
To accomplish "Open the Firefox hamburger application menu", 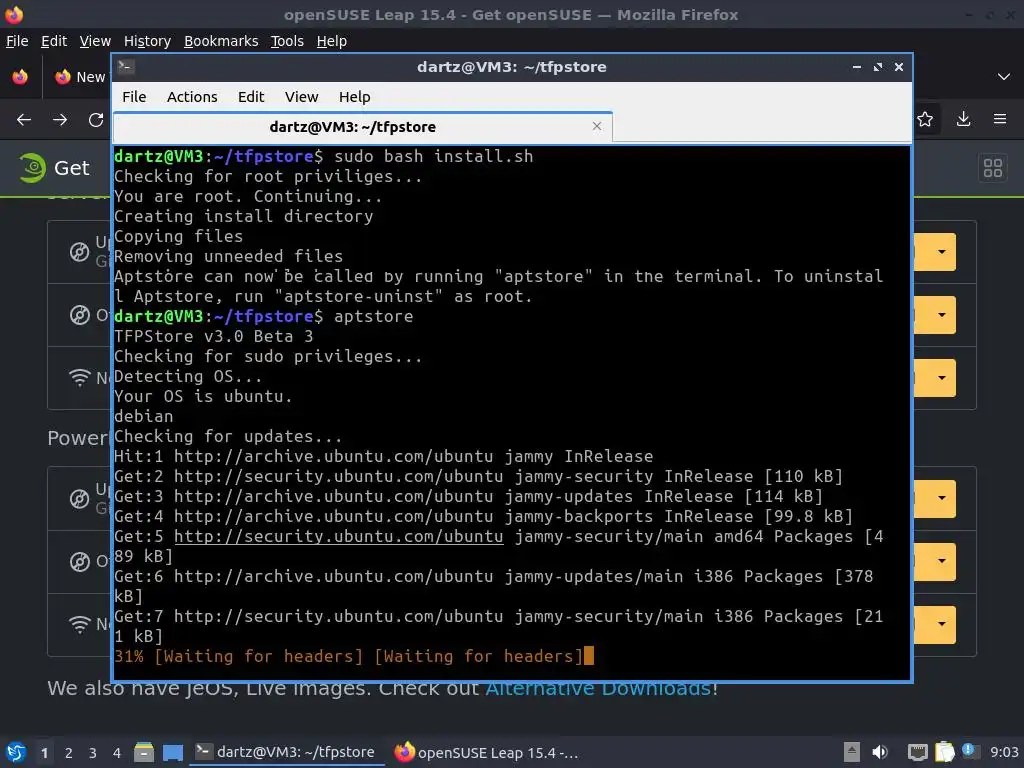I will tap(1000, 119).
